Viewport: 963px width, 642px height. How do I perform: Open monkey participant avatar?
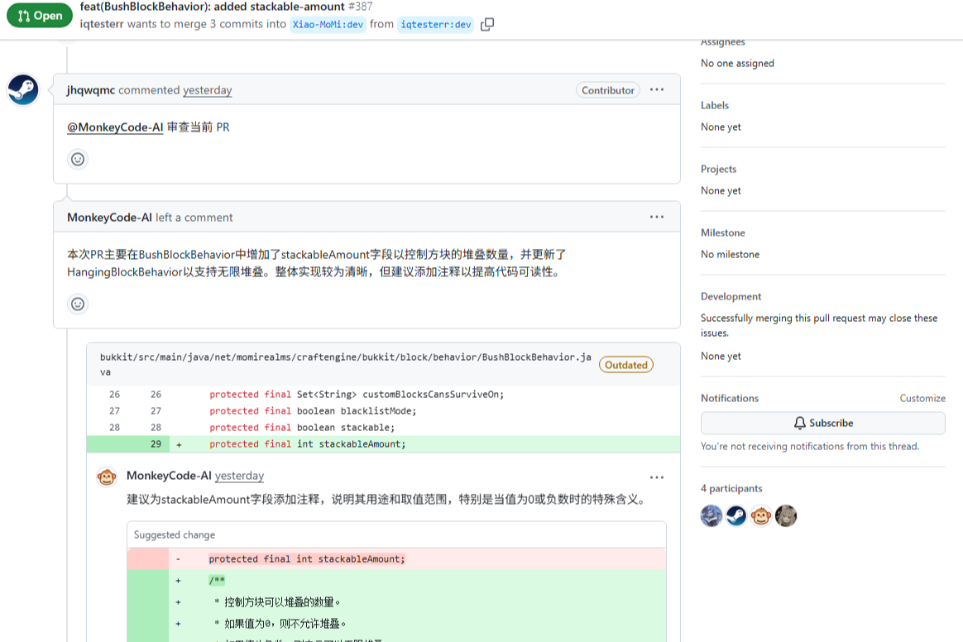(760, 516)
